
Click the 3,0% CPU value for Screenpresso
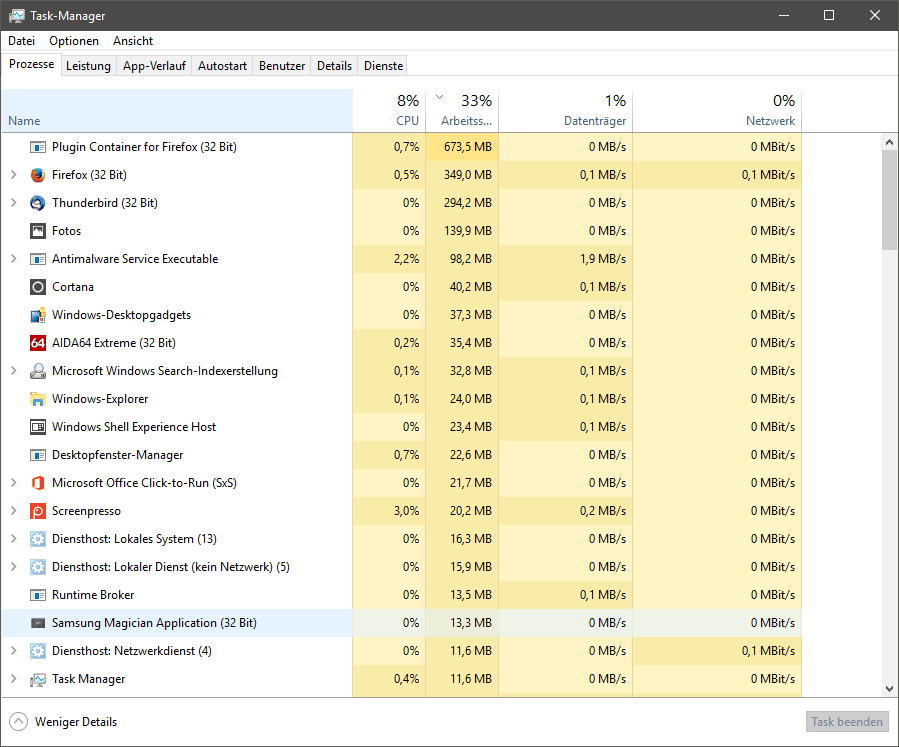pos(406,511)
